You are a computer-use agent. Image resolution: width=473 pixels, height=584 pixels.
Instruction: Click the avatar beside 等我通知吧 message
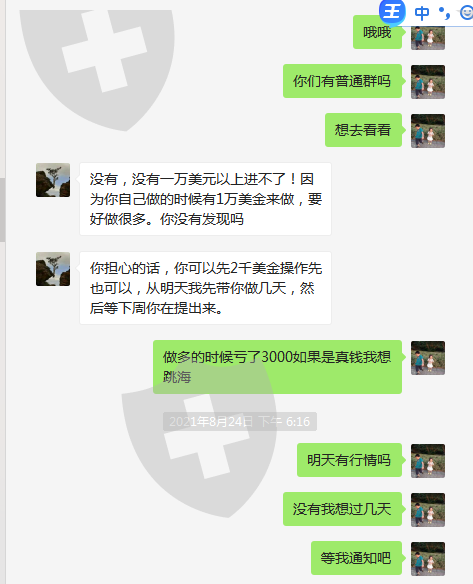(428, 559)
